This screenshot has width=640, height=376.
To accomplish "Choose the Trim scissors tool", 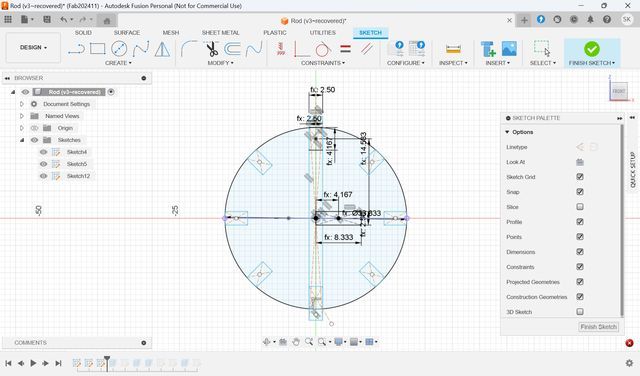I will (x=211, y=49).
